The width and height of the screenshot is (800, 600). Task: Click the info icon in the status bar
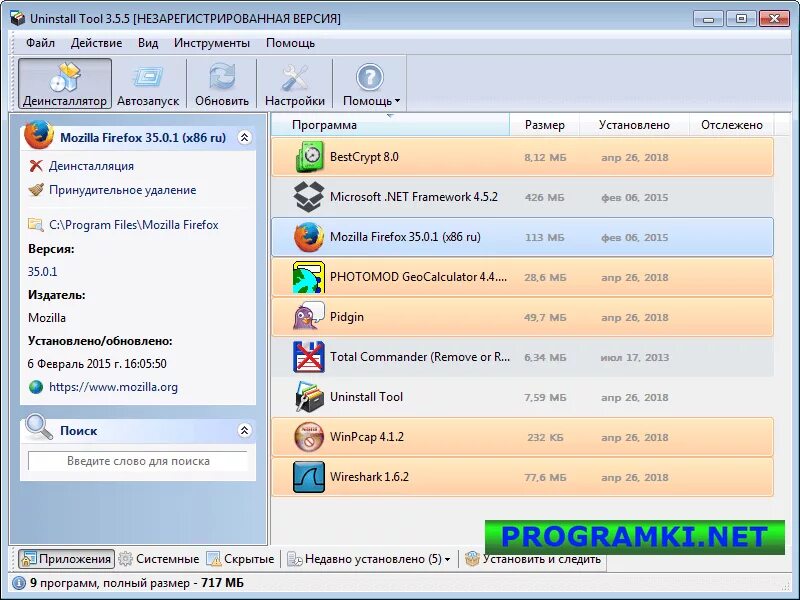click(x=19, y=583)
